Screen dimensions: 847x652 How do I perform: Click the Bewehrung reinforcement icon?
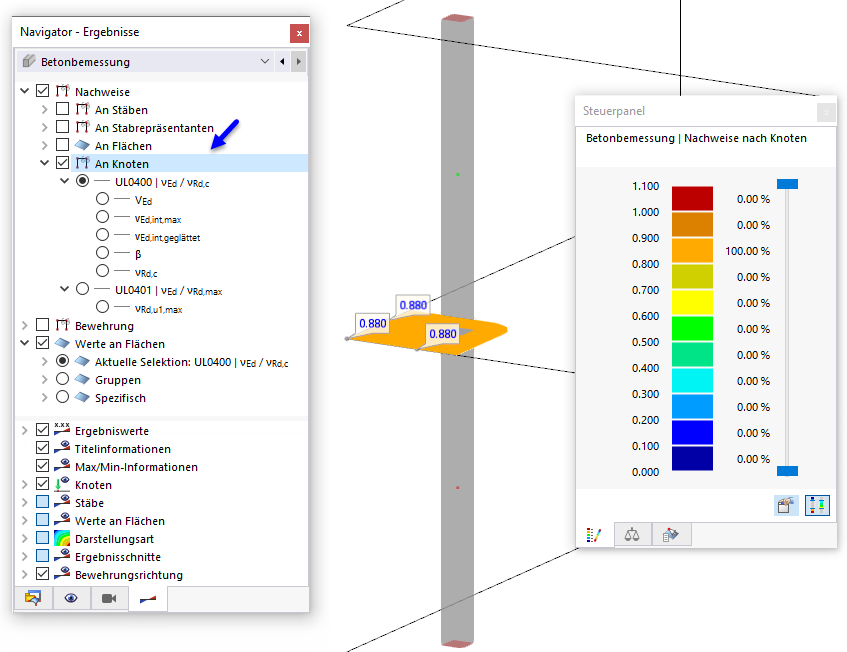tap(63, 325)
